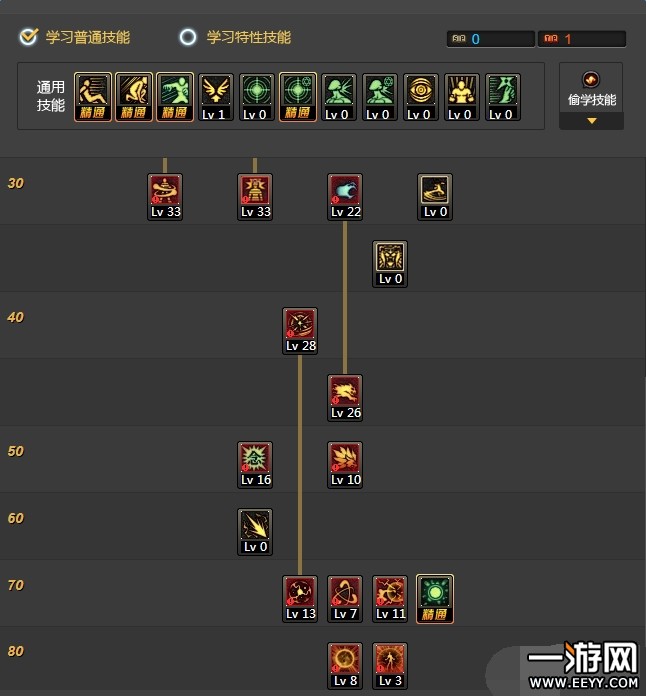Select the first mastered 精通 general skill icon
This screenshot has width=646, height=696.
[x=93, y=97]
